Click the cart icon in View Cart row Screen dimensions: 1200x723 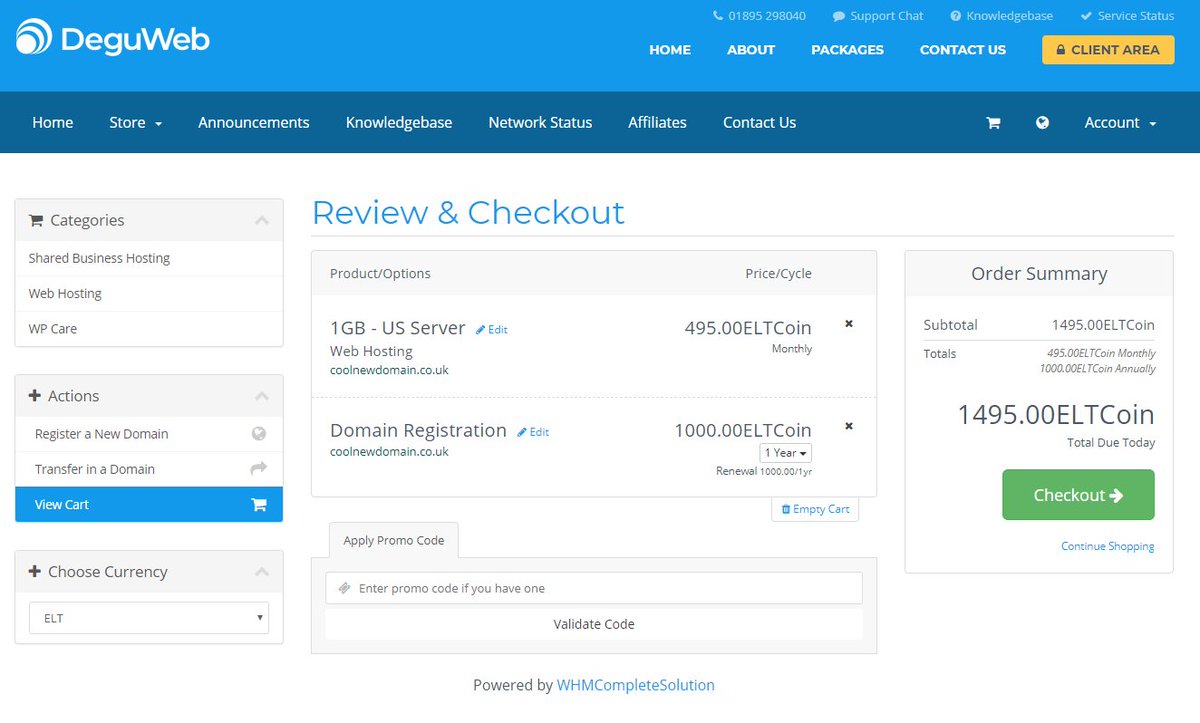259,505
